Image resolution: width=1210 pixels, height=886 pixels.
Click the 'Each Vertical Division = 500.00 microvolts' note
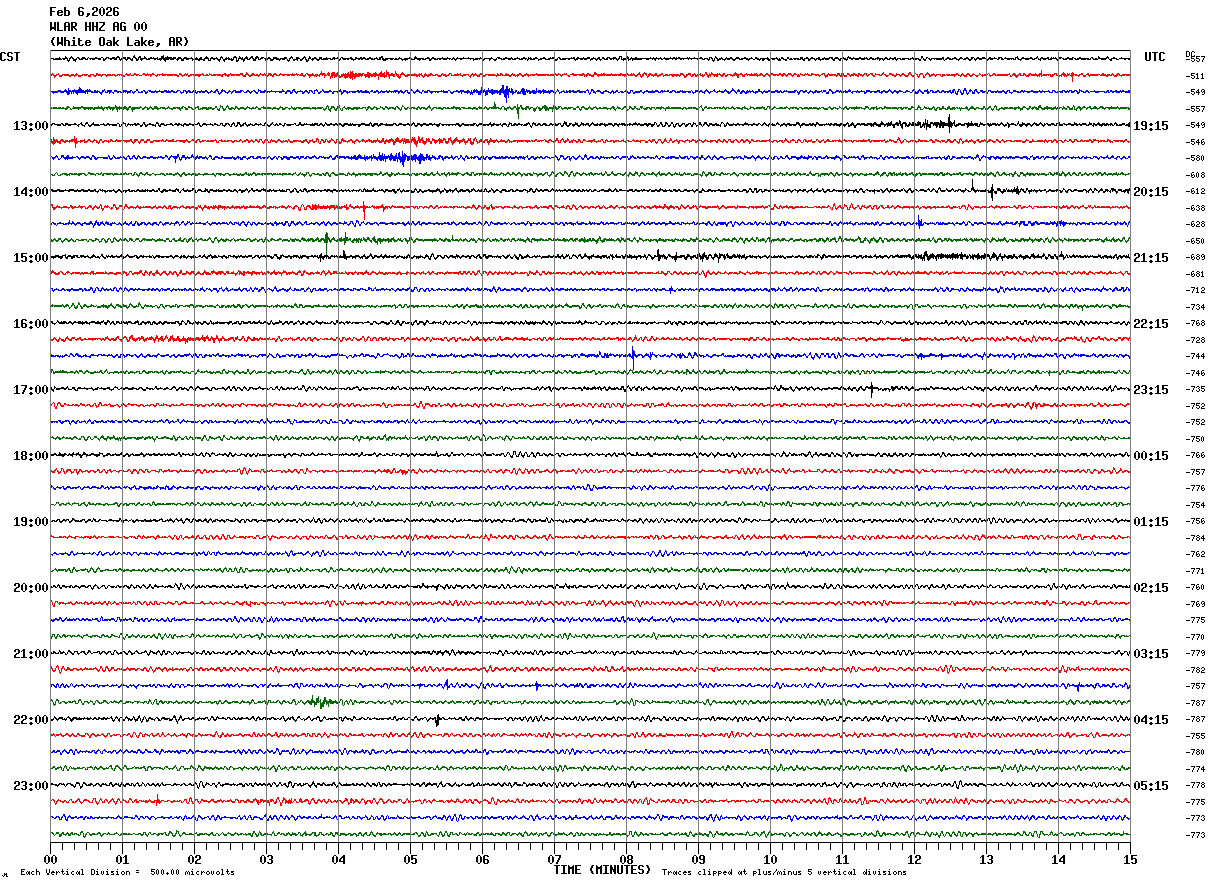pyautogui.click(x=127, y=873)
